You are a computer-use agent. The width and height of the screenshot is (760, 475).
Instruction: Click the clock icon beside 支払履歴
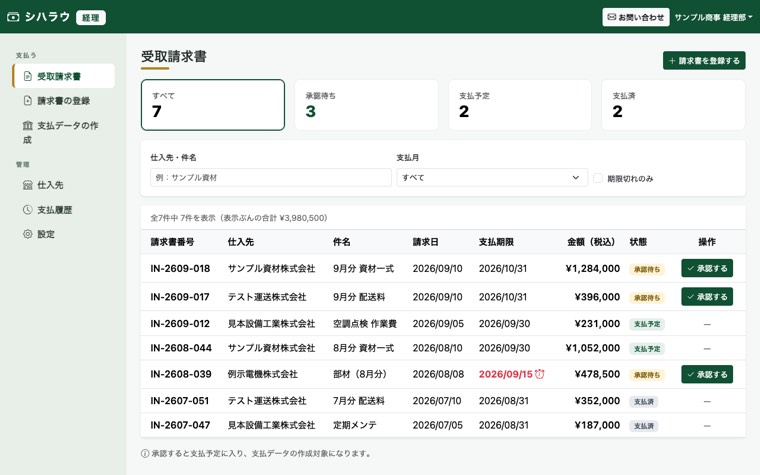pos(28,209)
